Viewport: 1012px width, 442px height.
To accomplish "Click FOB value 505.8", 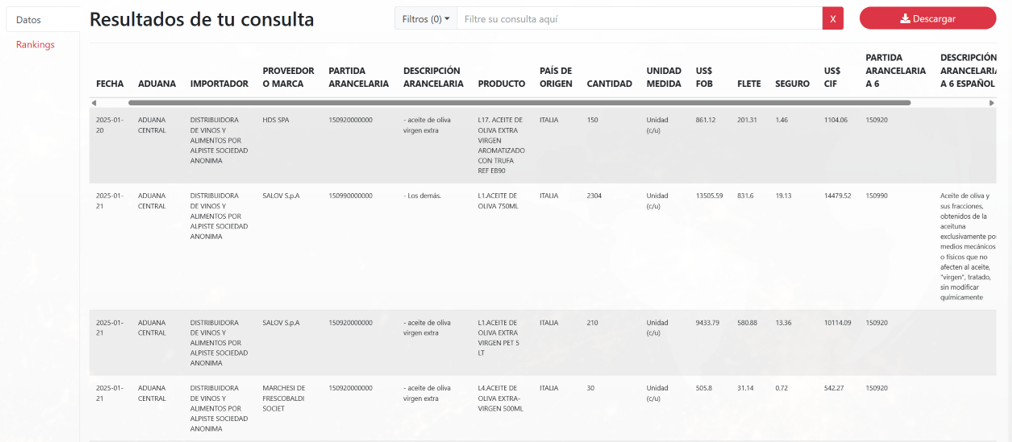I will point(705,388).
